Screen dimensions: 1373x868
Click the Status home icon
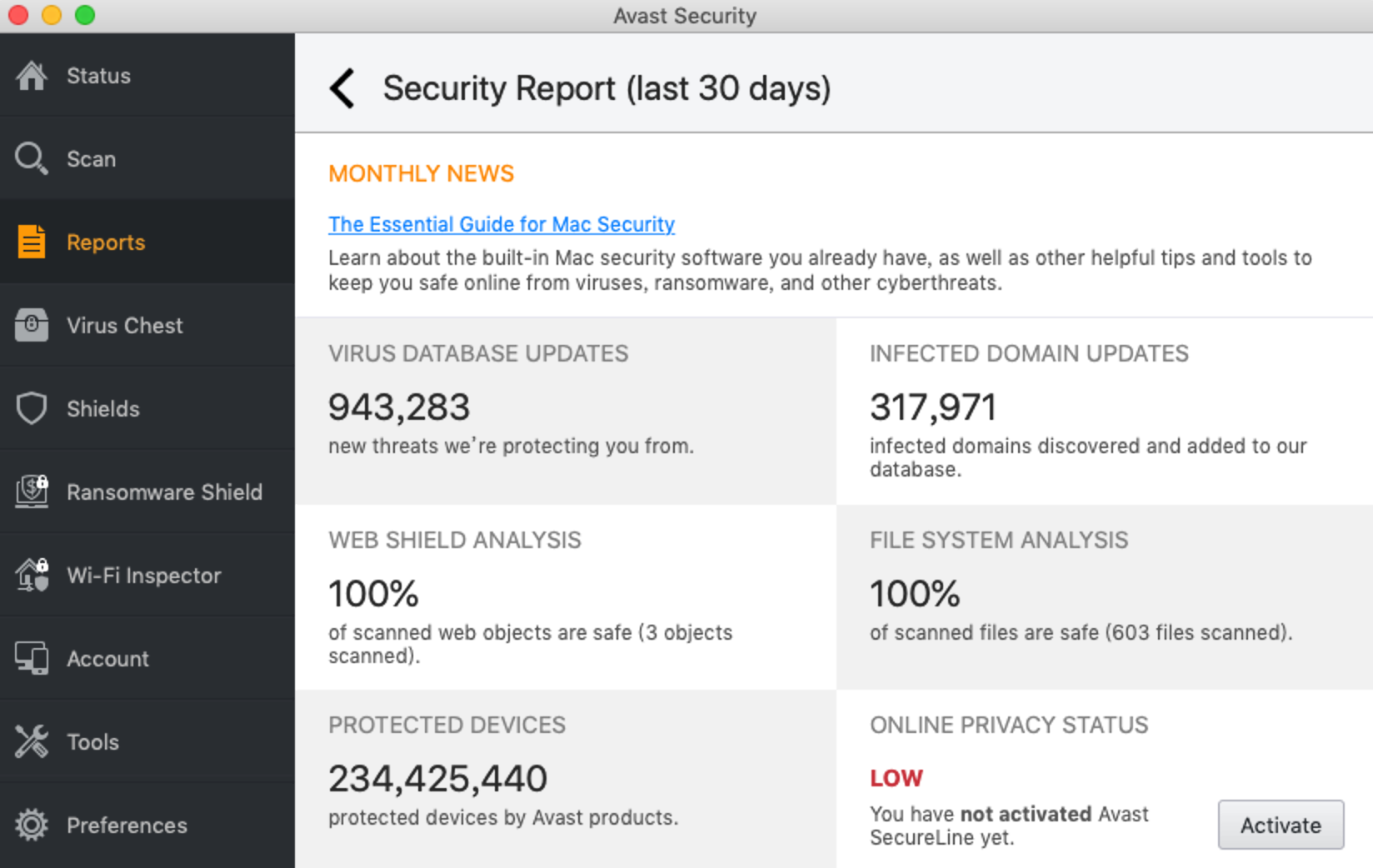click(x=32, y=76)
